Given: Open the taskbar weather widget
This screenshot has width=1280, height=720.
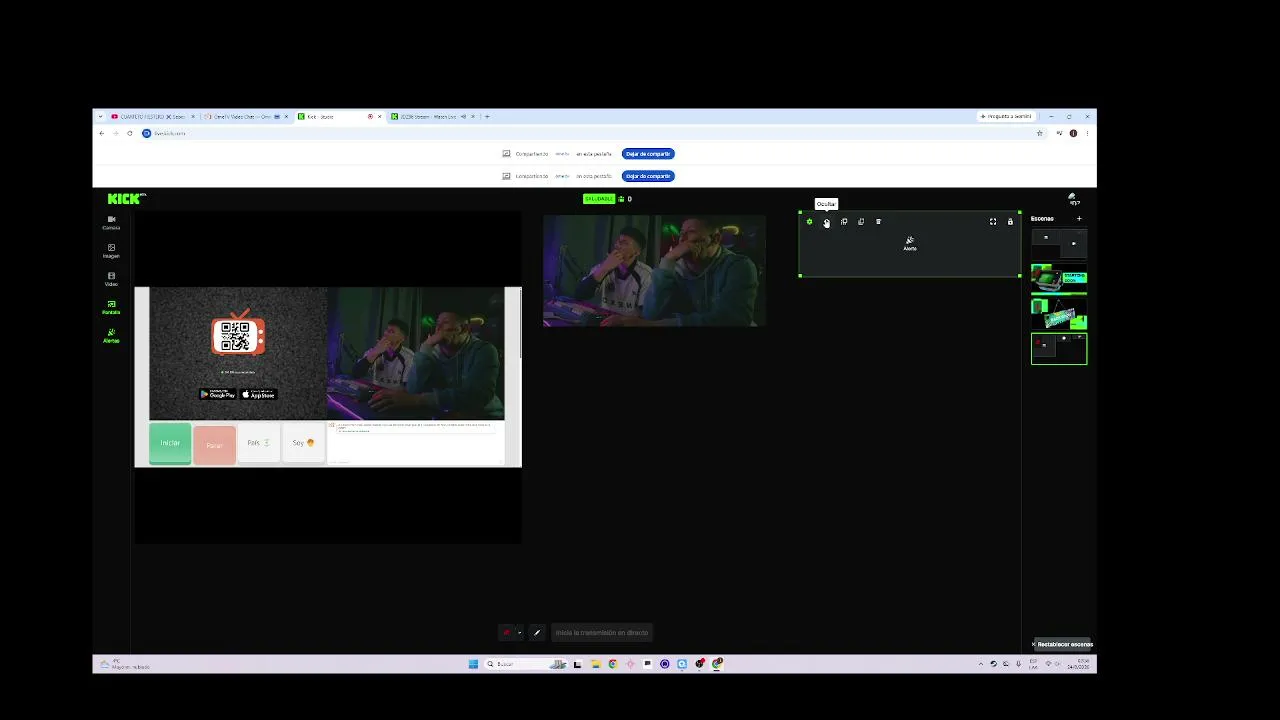Looking at the screenshot, I should click(x=125, y=664).
